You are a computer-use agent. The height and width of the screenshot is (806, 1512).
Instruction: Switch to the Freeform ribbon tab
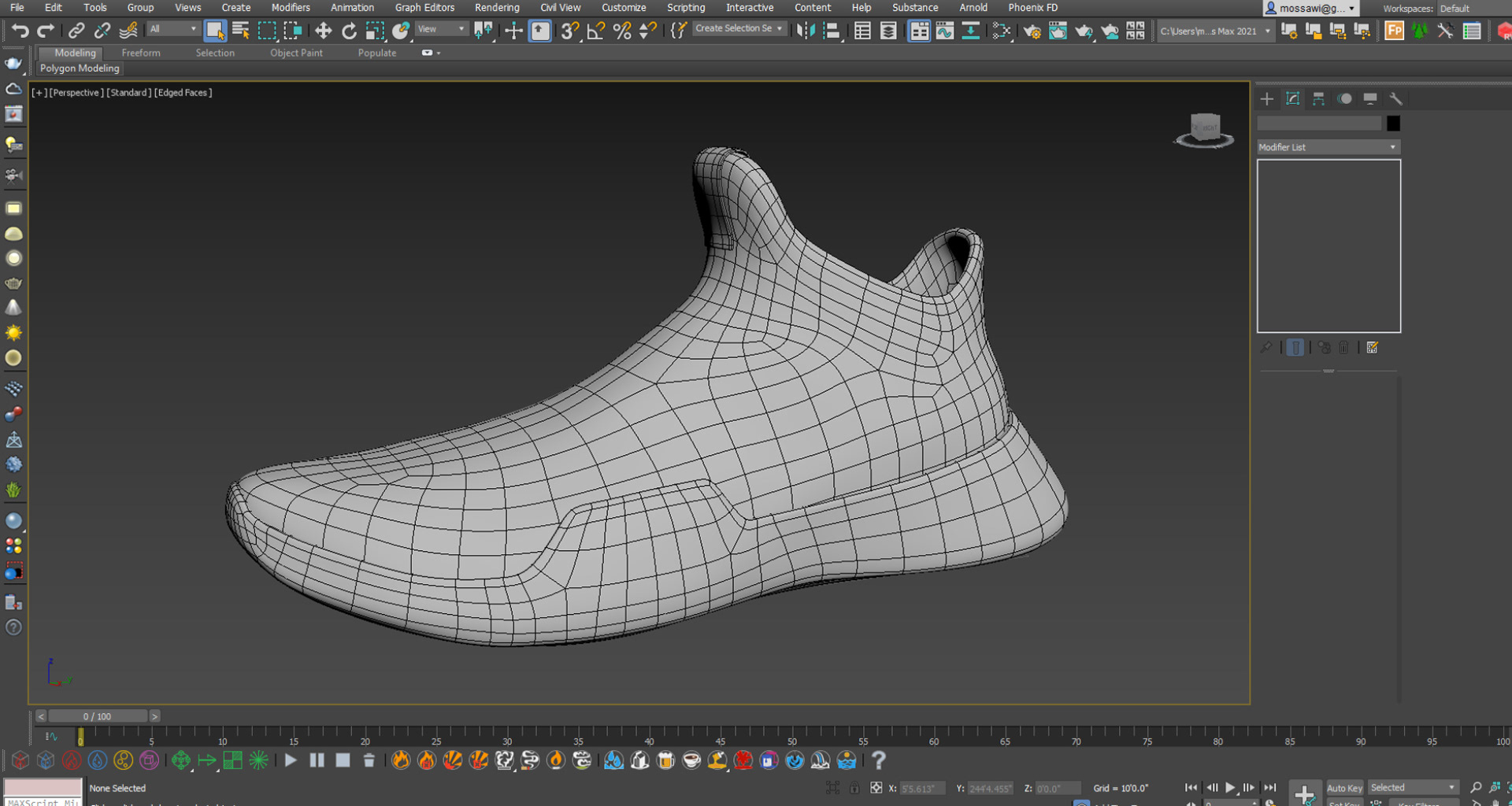point(141,53)
